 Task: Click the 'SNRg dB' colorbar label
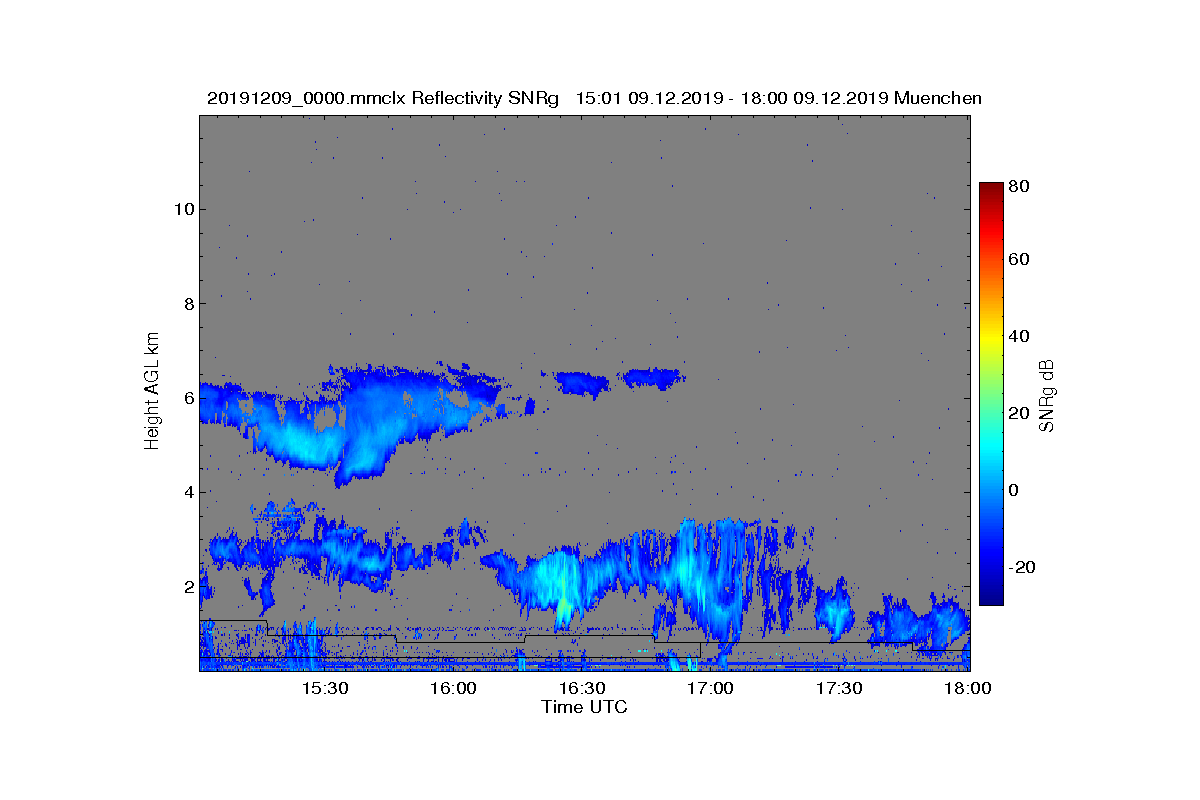1047,396
